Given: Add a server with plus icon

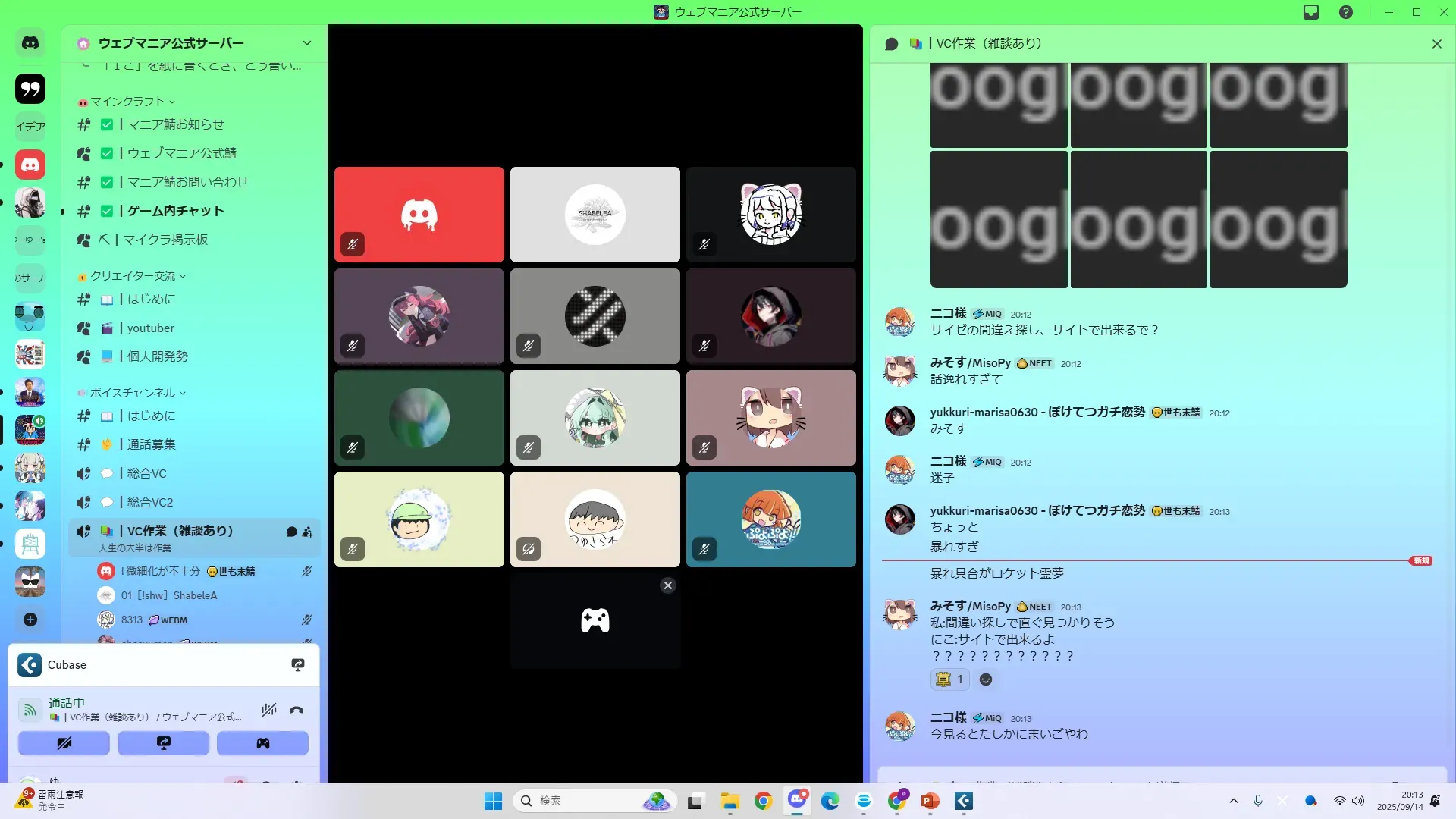Looking at the screenshot, I should [x=30, y=620].
